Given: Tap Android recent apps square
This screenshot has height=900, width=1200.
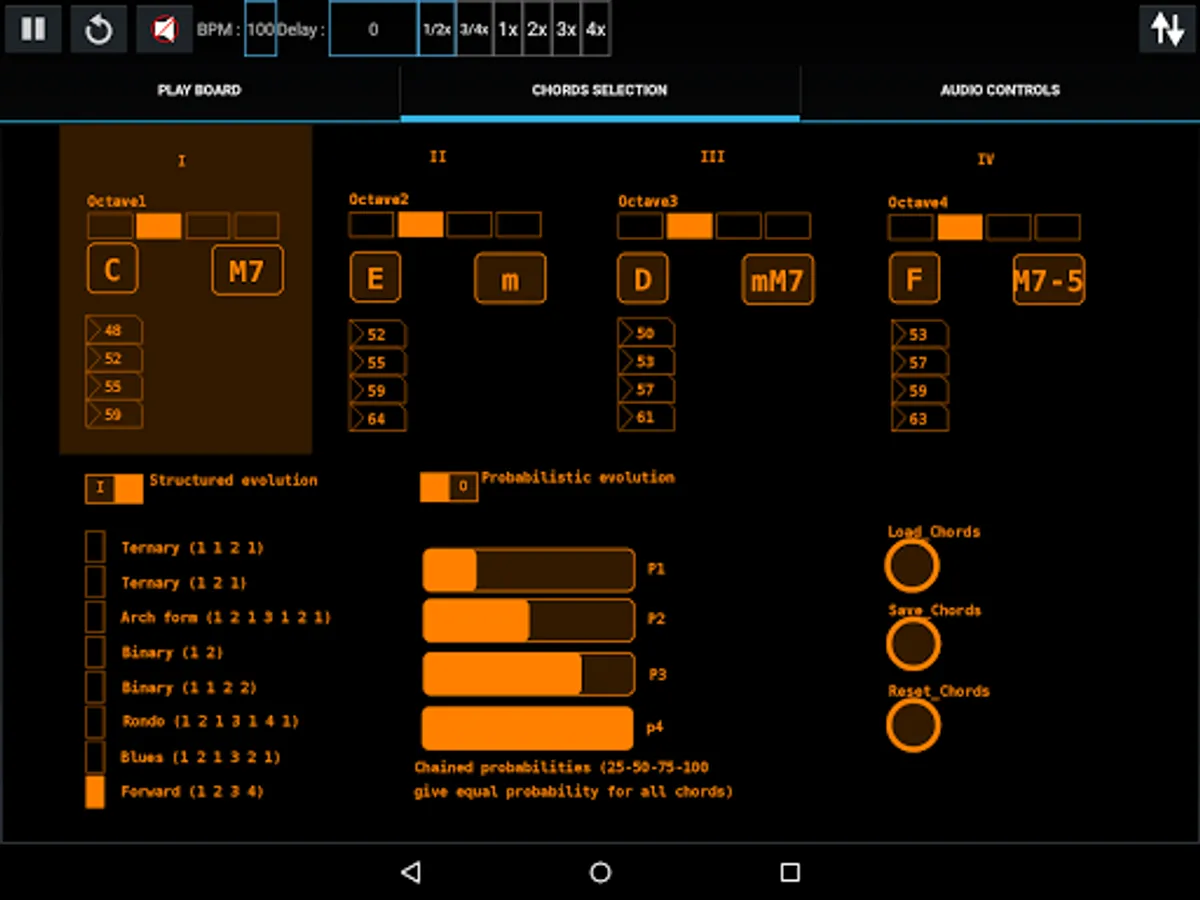Looking at the screenshot, I should 790,872.
